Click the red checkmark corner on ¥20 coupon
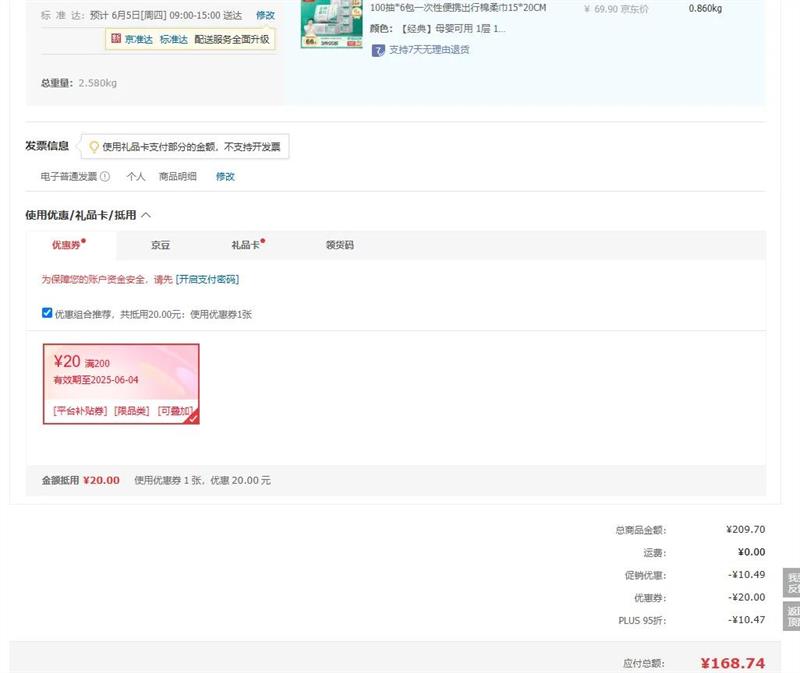This screenshot has height=673, width=800. point(192,417)
